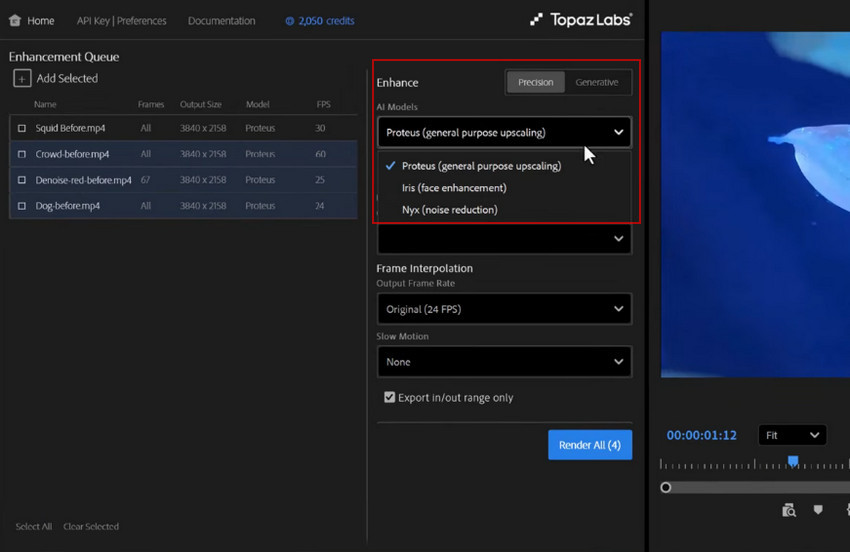The width and height of the screenshot is (850, 552).
Task: Click the add marker shield icon
Action: point(818,509)
